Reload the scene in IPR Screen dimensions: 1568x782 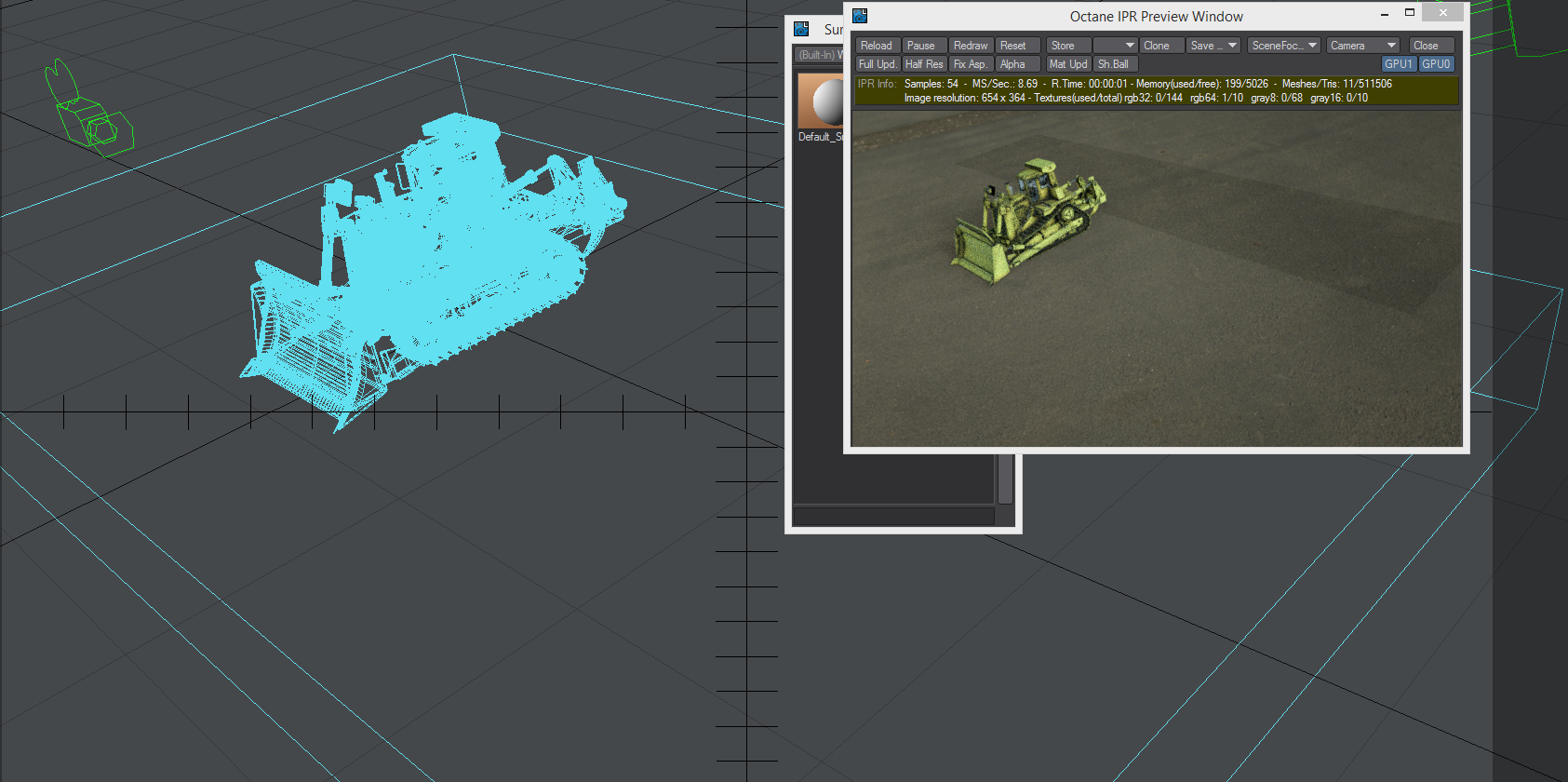(x=878, y=46)
